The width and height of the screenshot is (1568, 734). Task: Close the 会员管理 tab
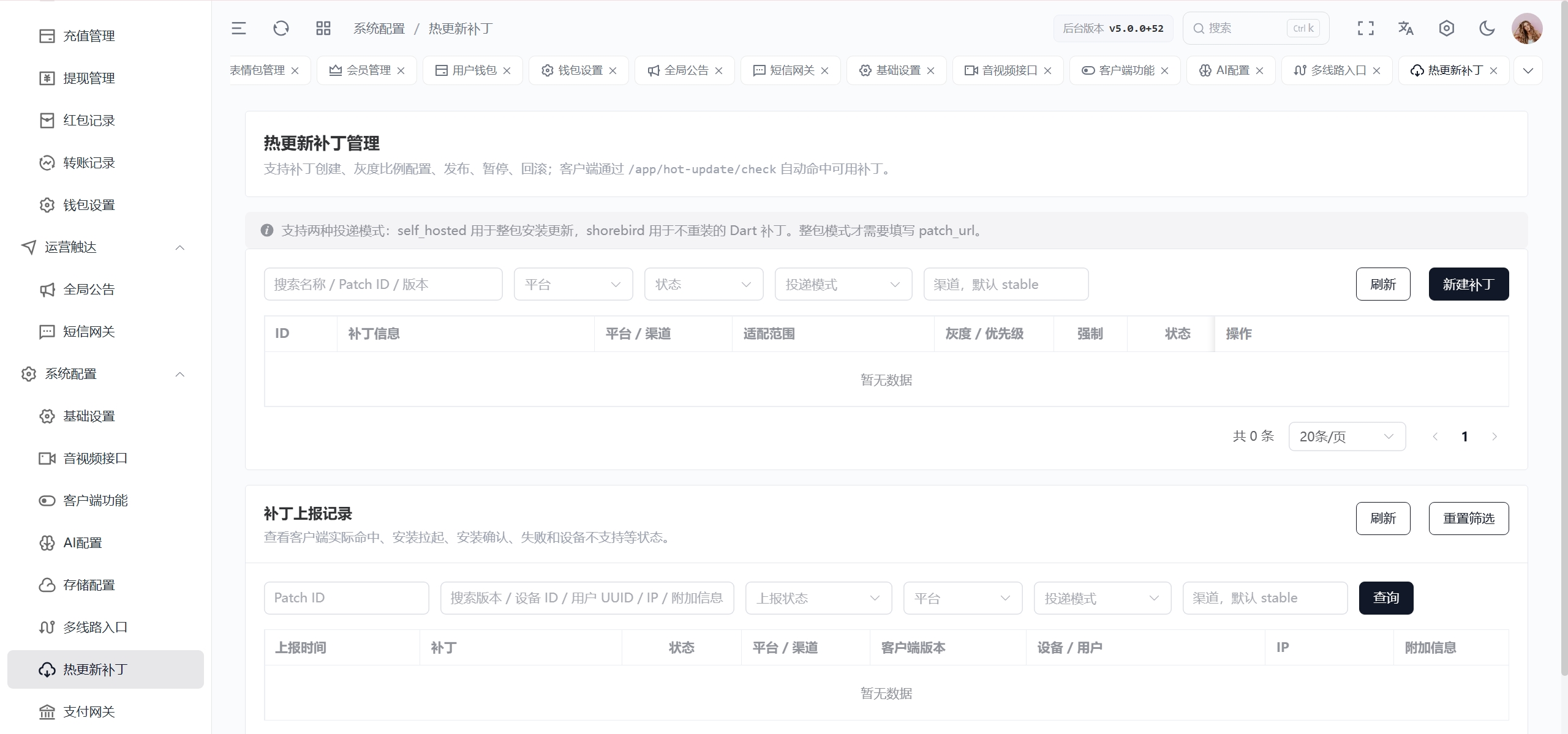tap(401, 71)
